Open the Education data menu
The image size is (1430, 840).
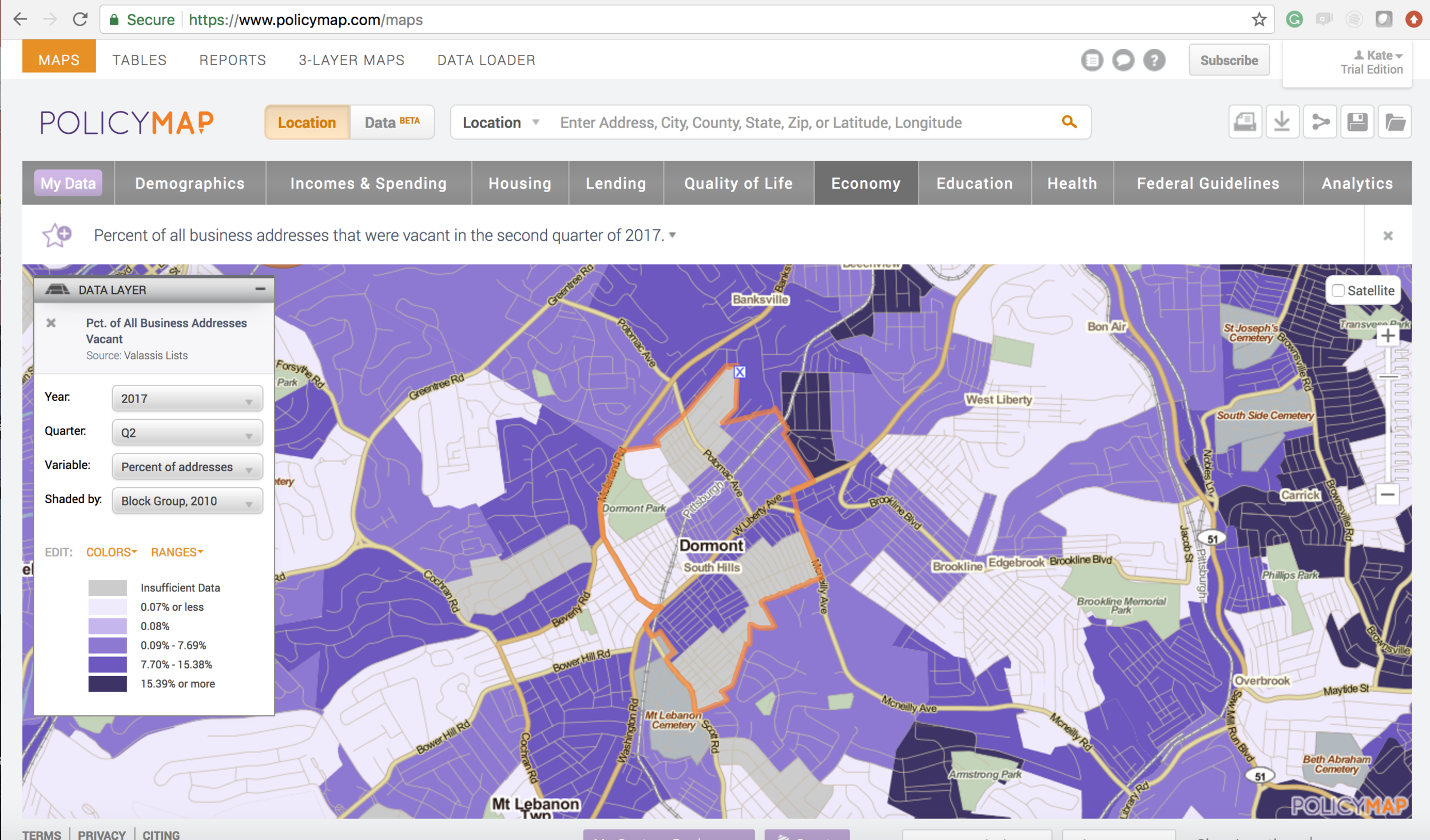pyautogui.click(x=975, y=183)
